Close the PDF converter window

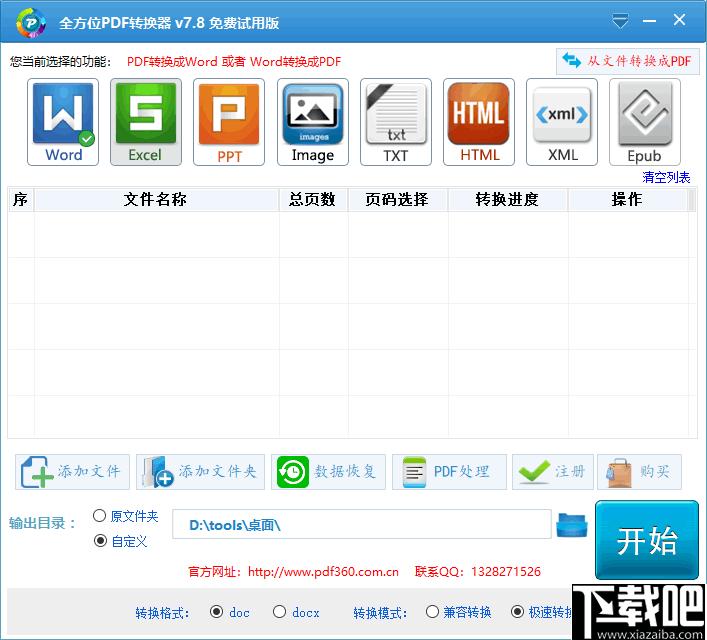coord(679,20)
